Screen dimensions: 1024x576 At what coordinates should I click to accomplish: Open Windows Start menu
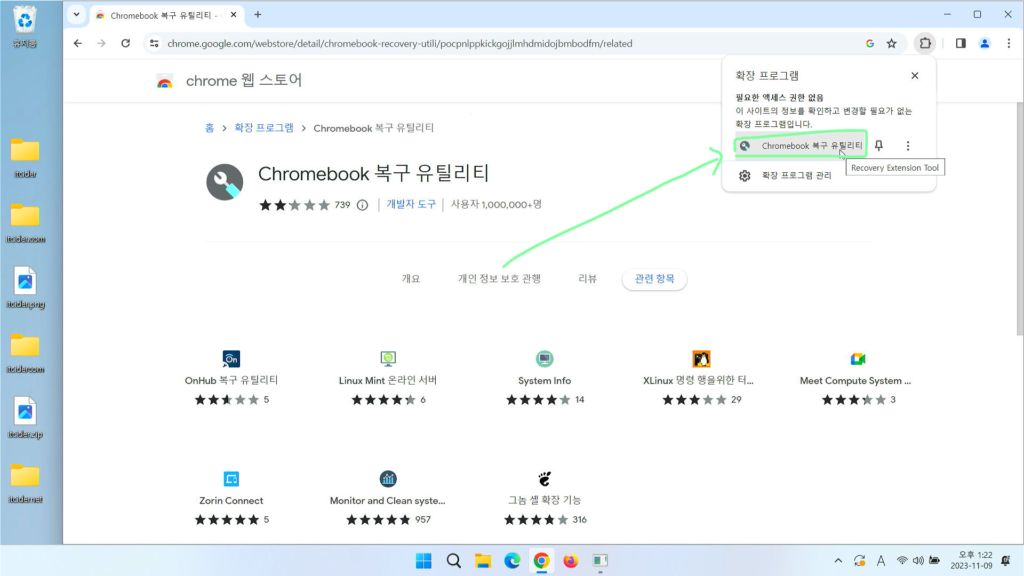click(423, 561)
